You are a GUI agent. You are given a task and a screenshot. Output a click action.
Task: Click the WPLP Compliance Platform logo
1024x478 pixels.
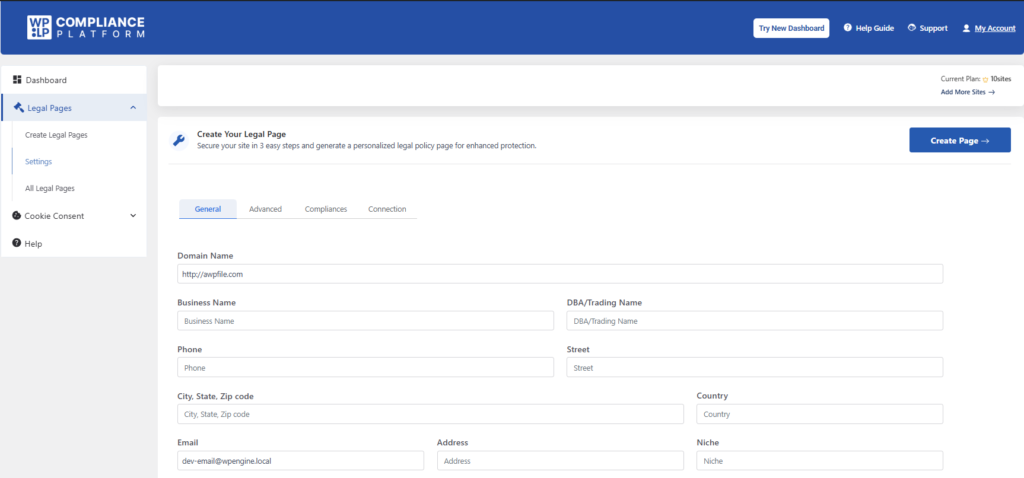(86, 27)
